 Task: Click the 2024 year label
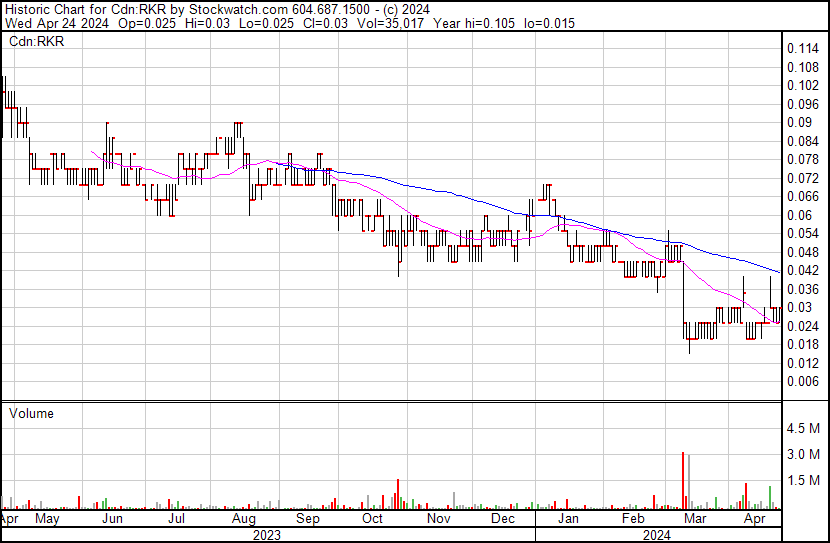click(x=657, y=534)
